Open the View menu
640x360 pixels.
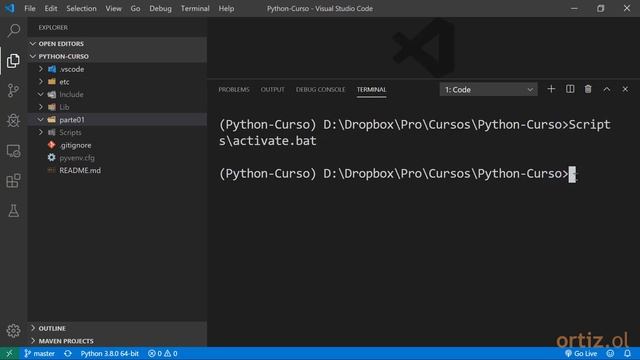point(113,8)
